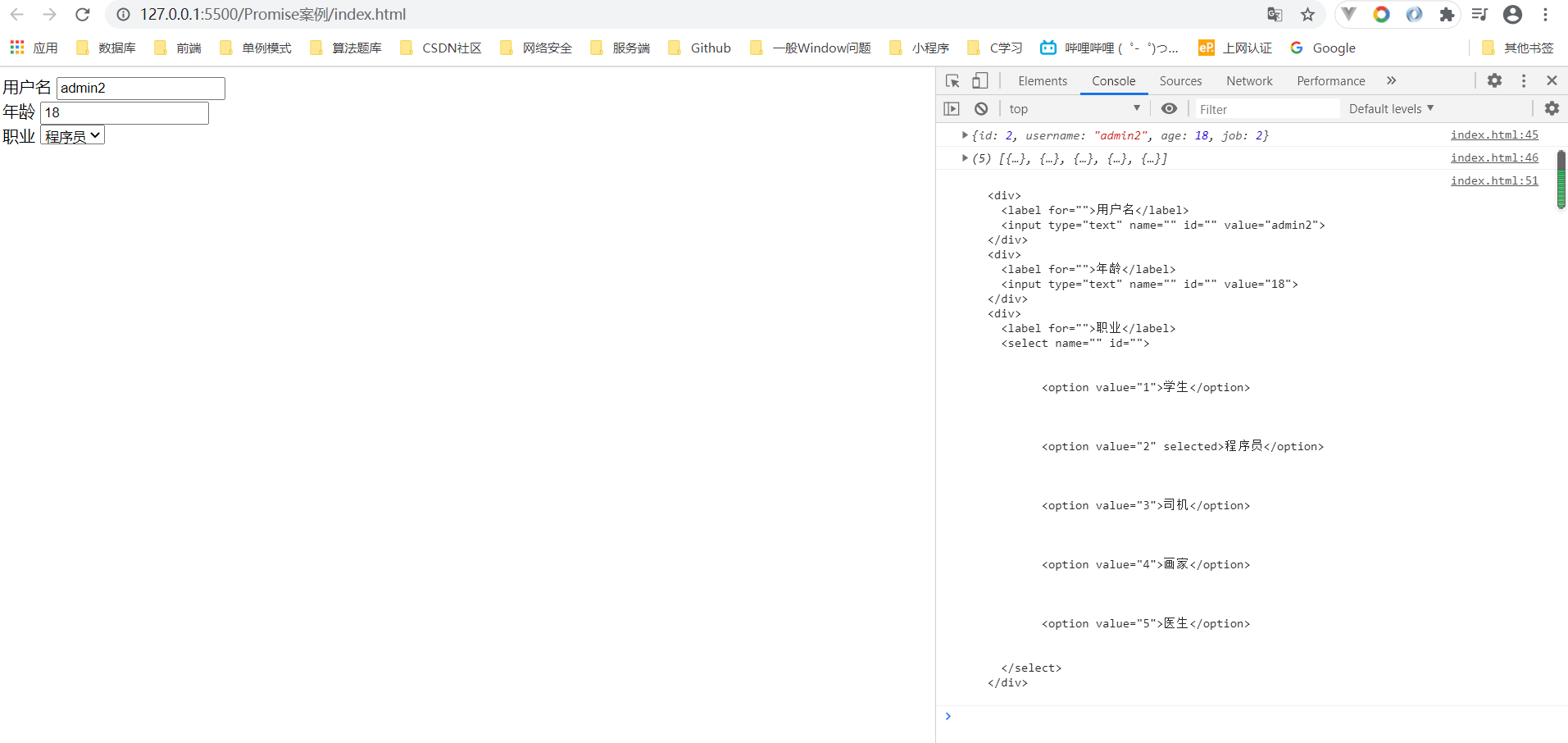
Task: Open the puzzle-piece extensions menu
Action: pos(1447,15)
